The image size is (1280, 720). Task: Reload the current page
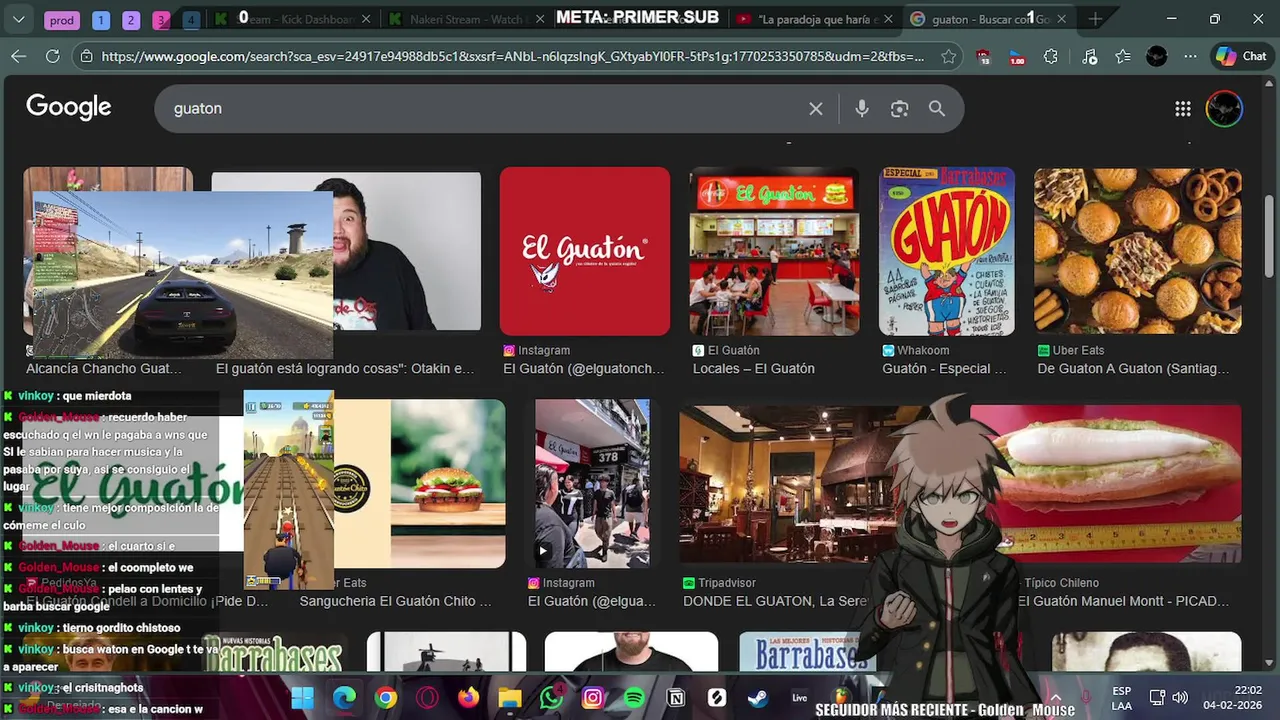click(x=52, y=56)
